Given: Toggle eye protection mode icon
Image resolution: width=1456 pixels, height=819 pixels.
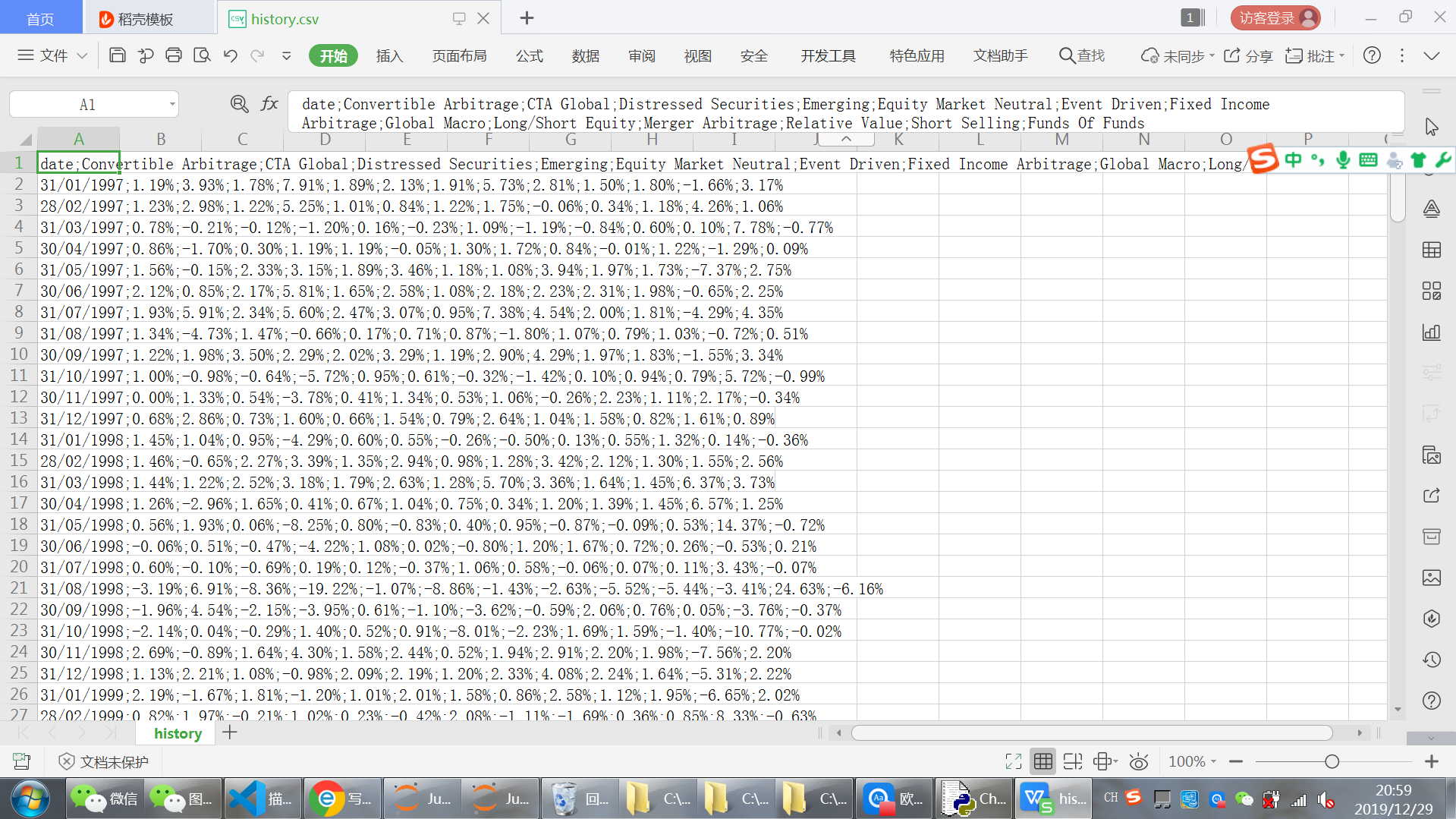Looking at the screenshot, I should pos(1139,761).
